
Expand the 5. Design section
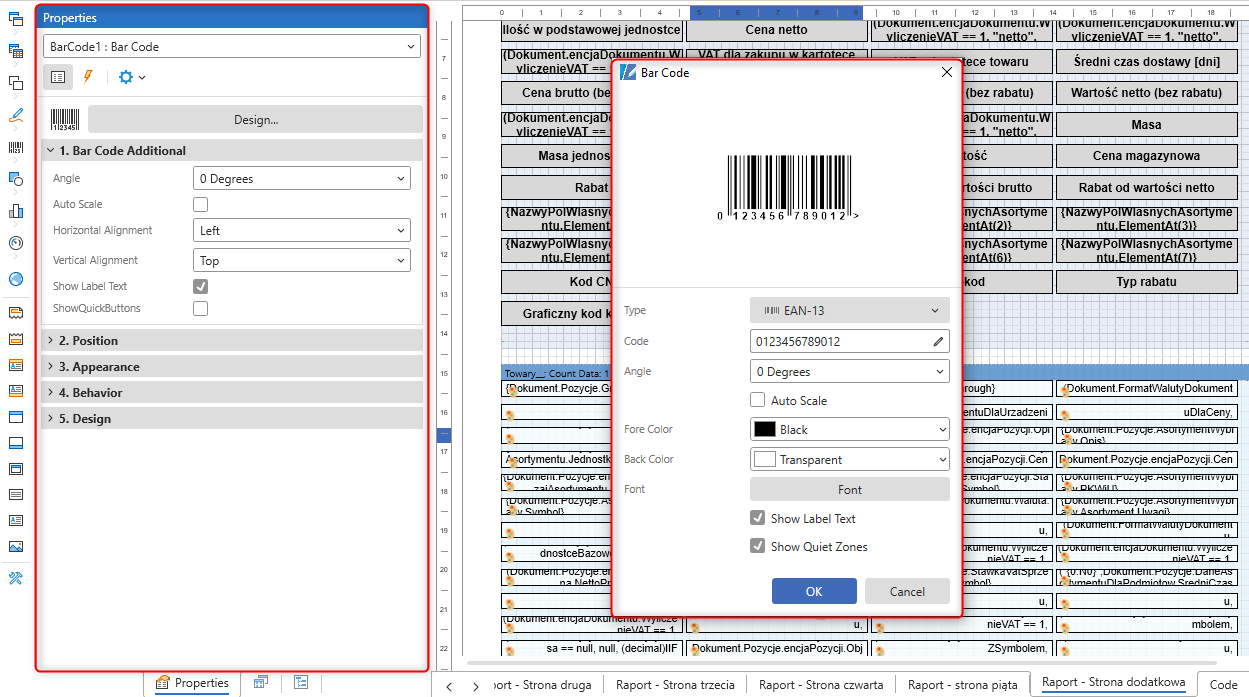pos(232,418)
